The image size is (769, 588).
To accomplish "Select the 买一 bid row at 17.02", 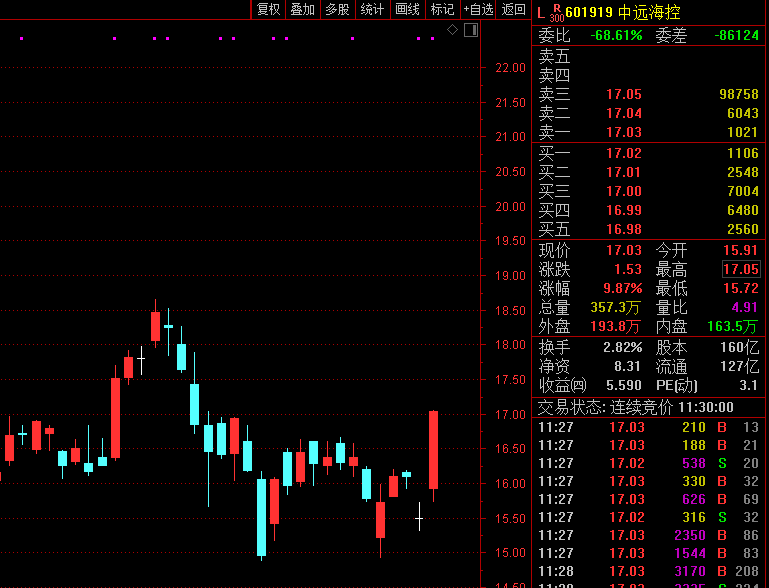I will click(648, 153).
